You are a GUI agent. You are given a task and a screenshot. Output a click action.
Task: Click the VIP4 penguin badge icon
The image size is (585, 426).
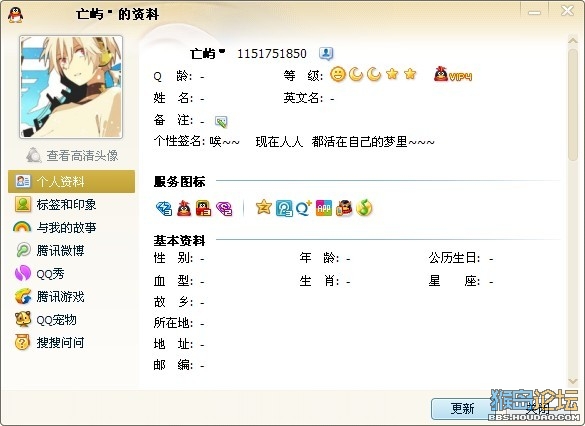click(453, 74)
